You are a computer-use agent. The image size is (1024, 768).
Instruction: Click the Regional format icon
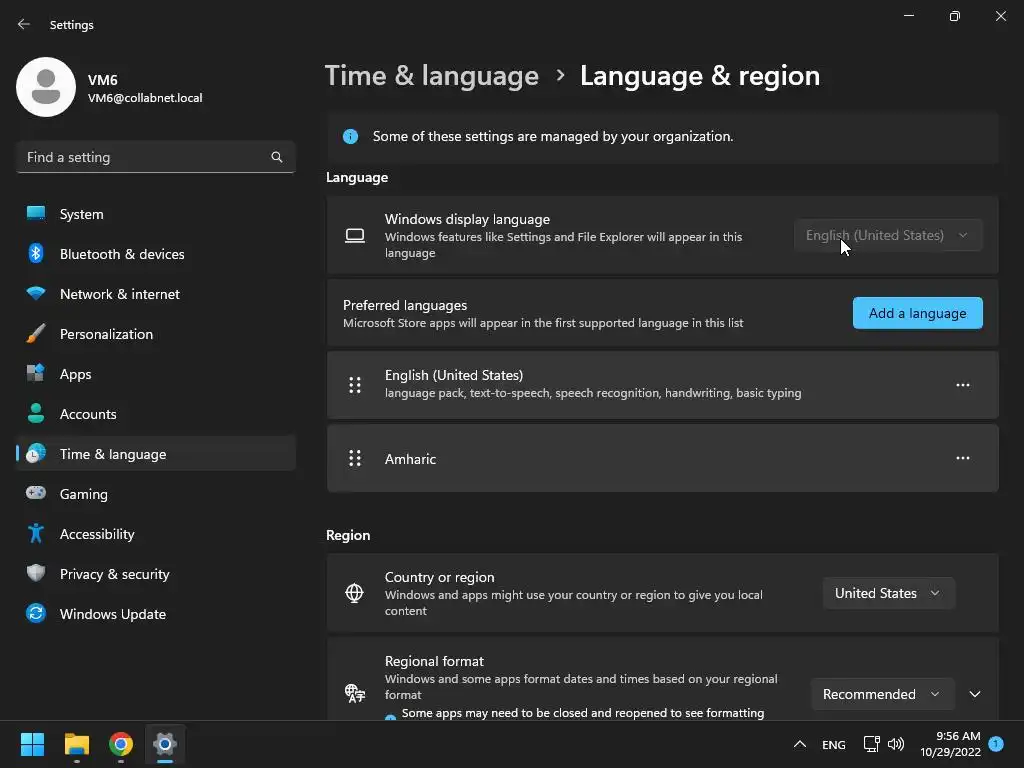pyautogui.click(x=355, y=693)
